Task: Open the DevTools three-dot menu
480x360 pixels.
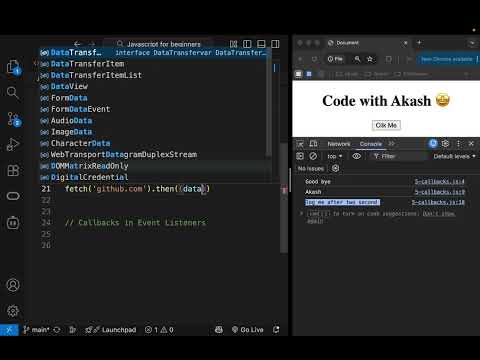Action: point(458,144)
